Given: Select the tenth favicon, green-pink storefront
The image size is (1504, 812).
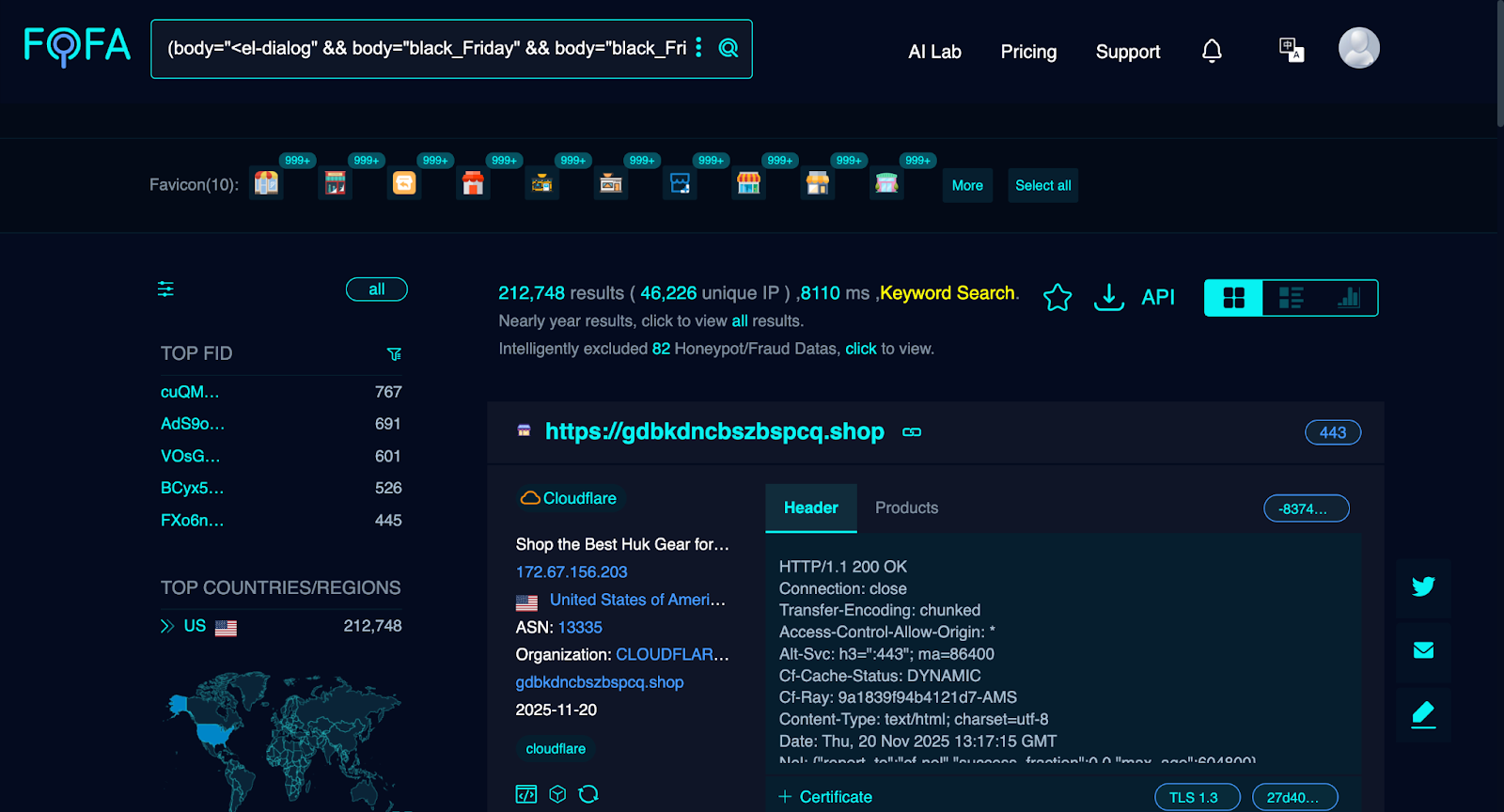Looking at the screenshot, I should coord(886,183).
